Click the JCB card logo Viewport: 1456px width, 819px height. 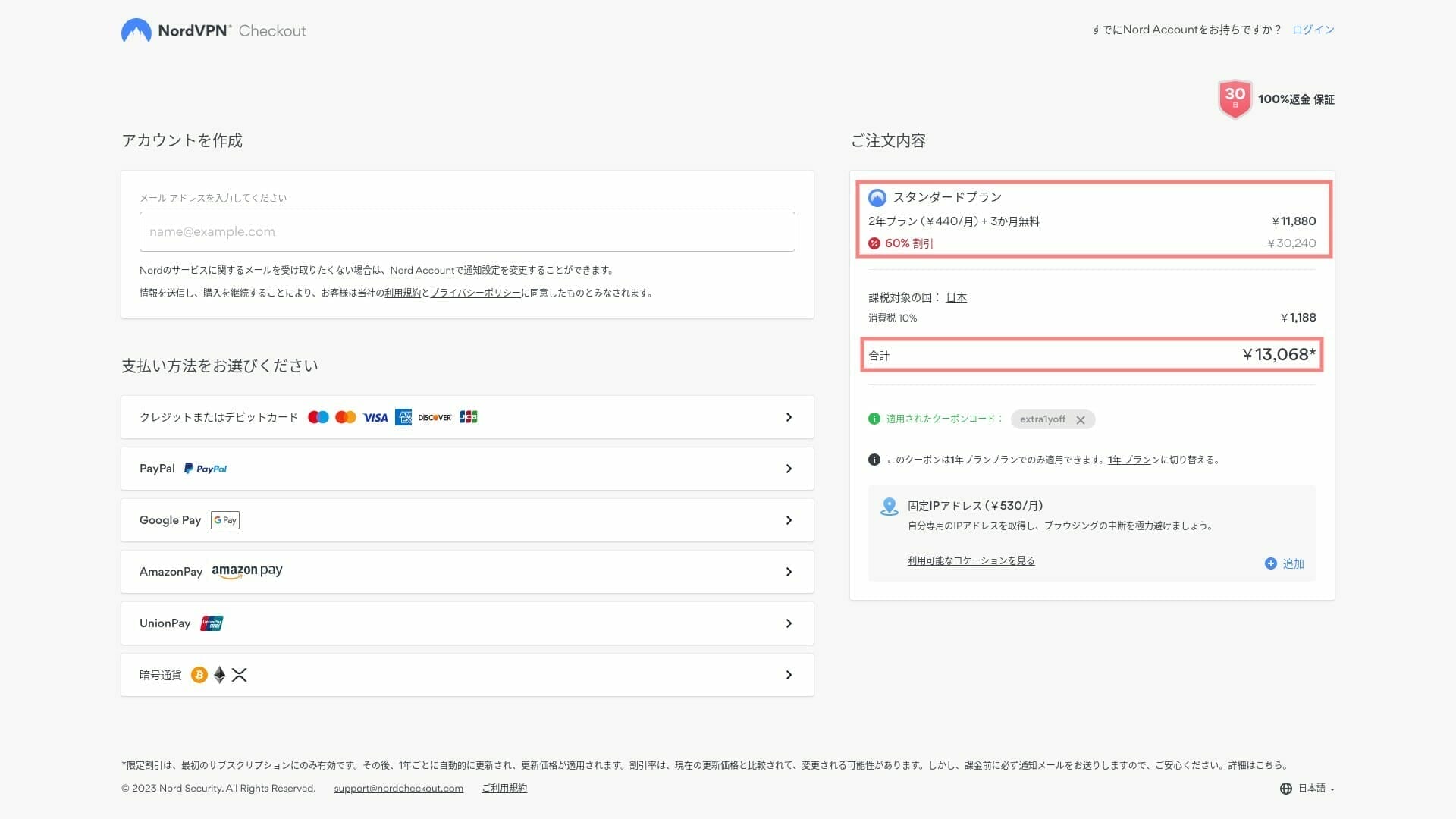point(469,417)
